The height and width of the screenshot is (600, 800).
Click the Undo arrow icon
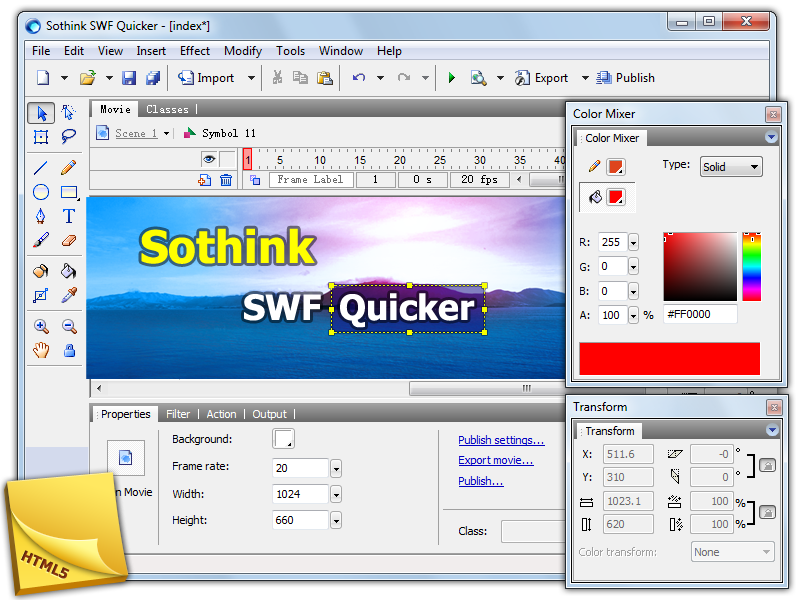359,78
